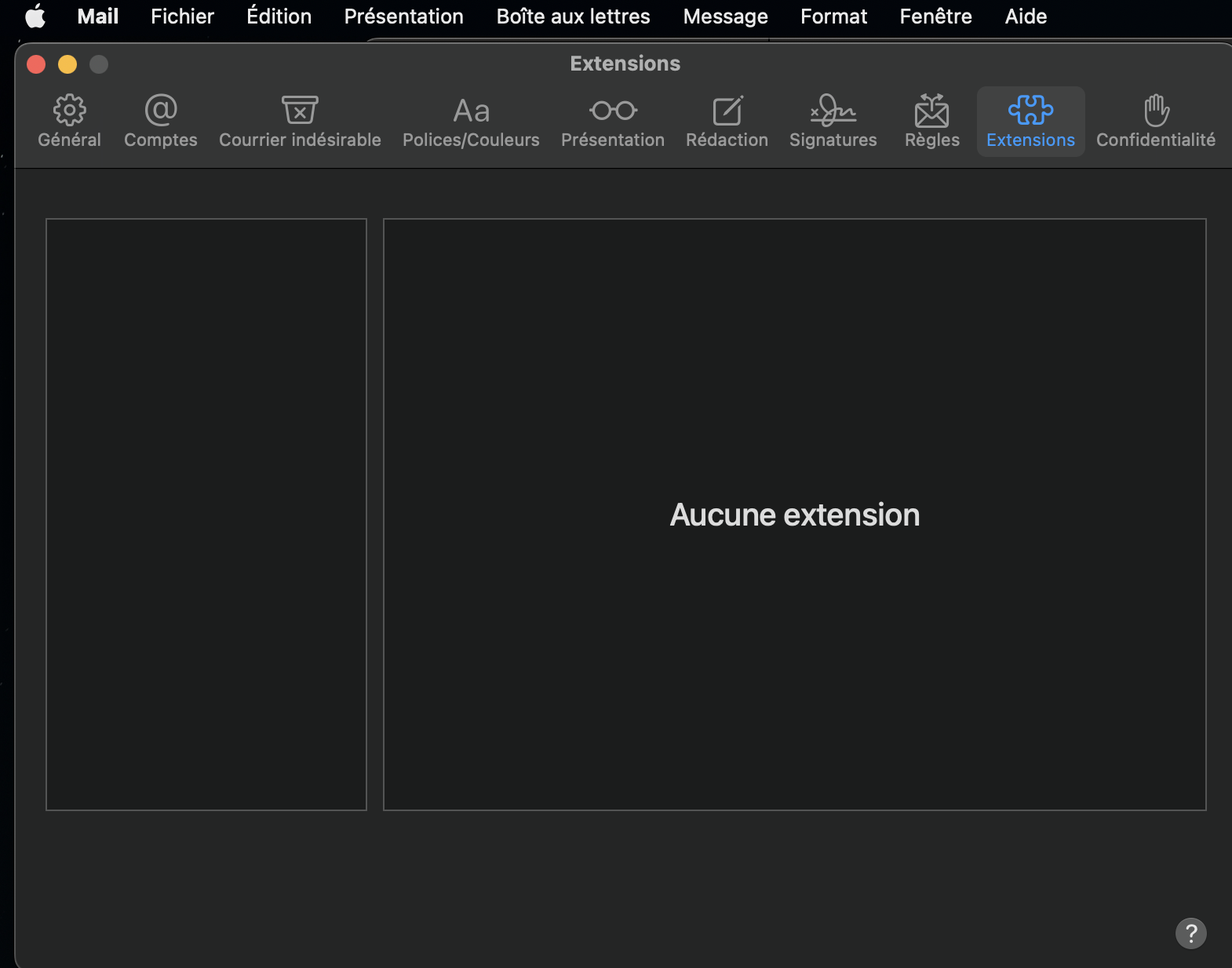Click the empty extensions list panel

coord(206,514)
